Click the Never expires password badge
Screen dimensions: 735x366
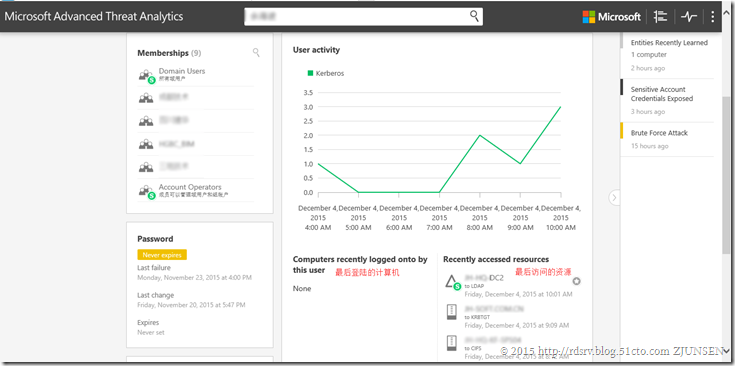point(162,255)
